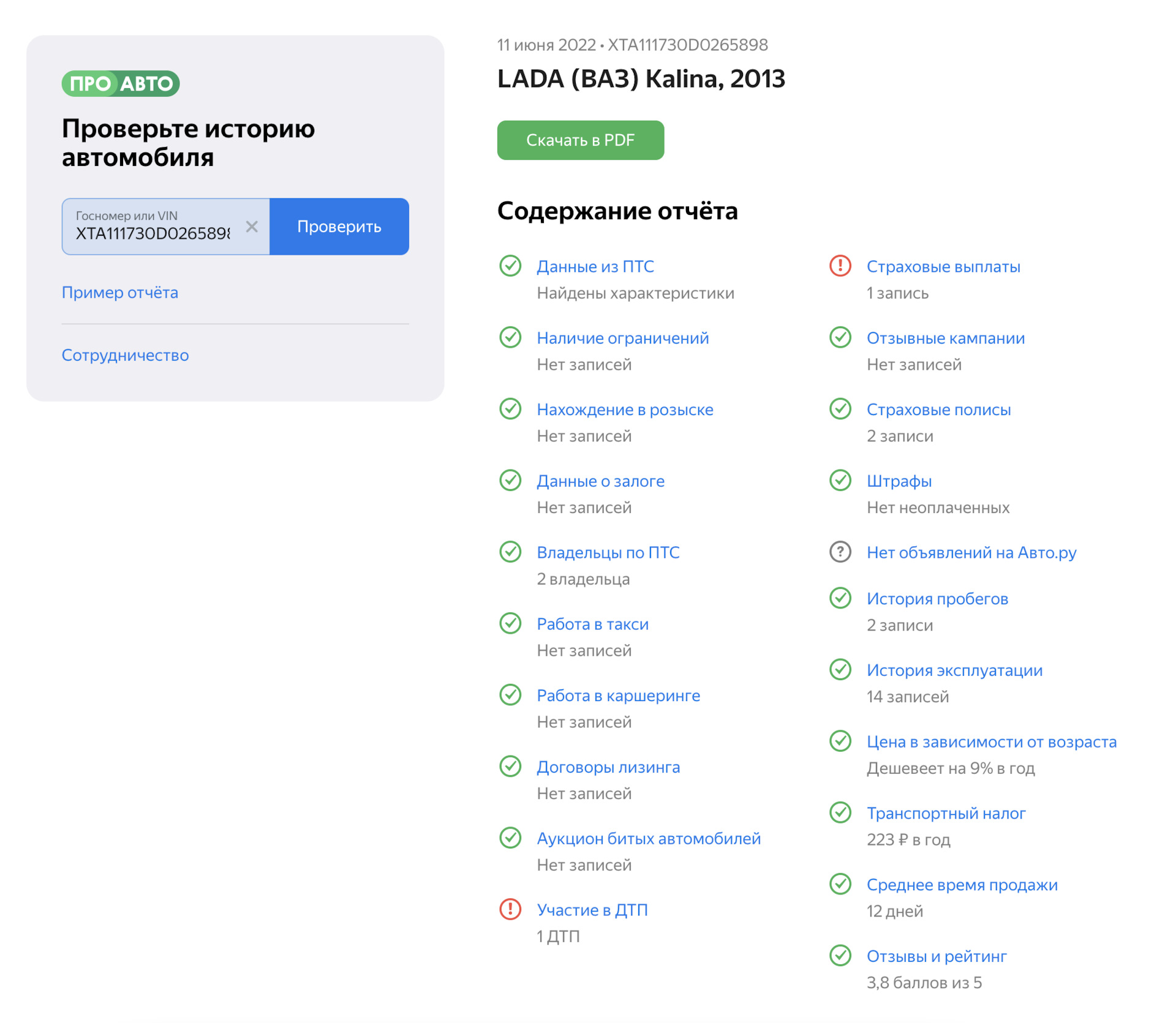Clear the VIN field with the X icon
Image resolution: width=1176 pixels, height=1023 pixels.
click(251, 227)
